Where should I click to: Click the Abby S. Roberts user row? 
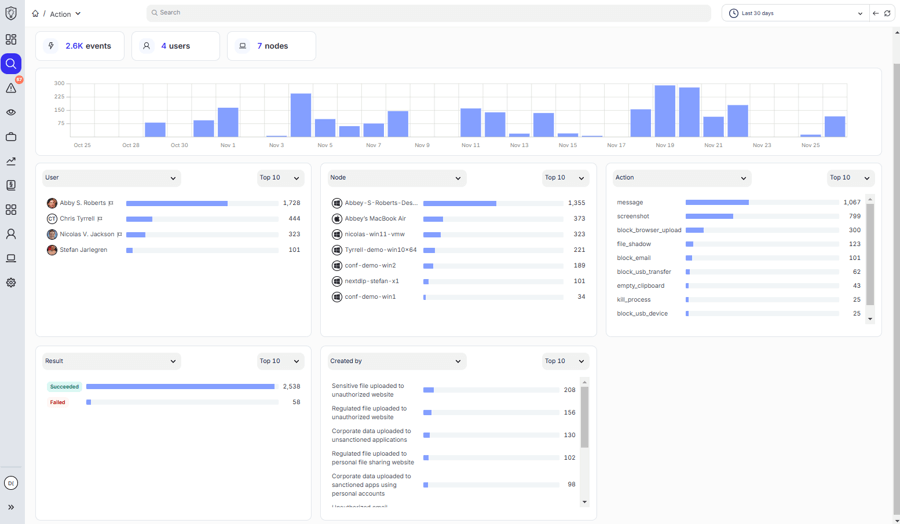173,203
